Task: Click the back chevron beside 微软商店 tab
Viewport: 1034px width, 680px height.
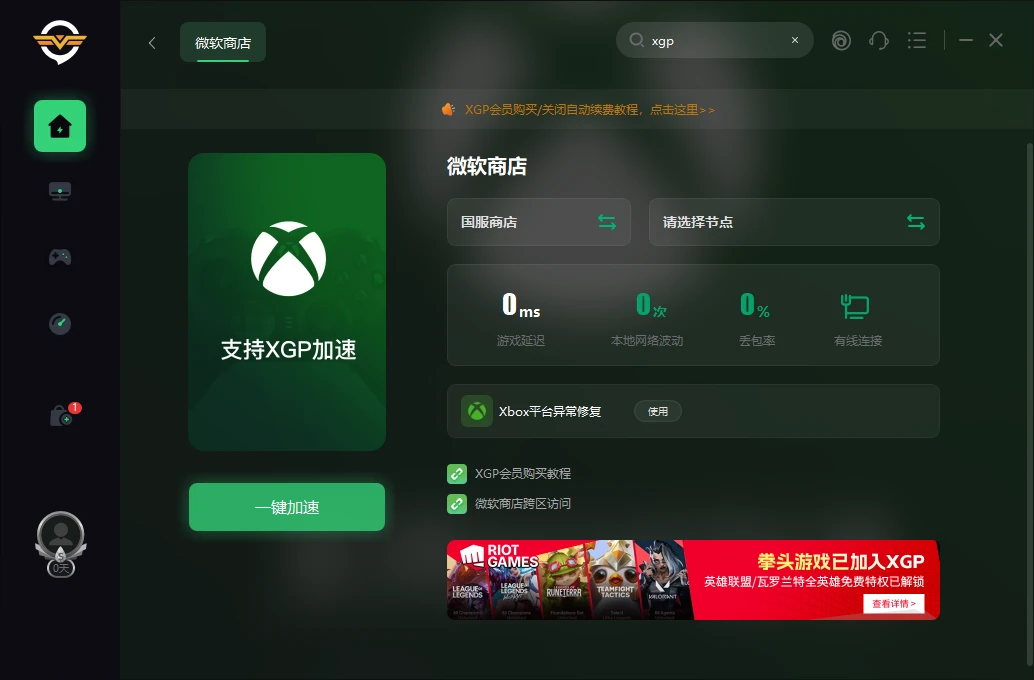Action: pyautogui.click(x=151, y=43)
